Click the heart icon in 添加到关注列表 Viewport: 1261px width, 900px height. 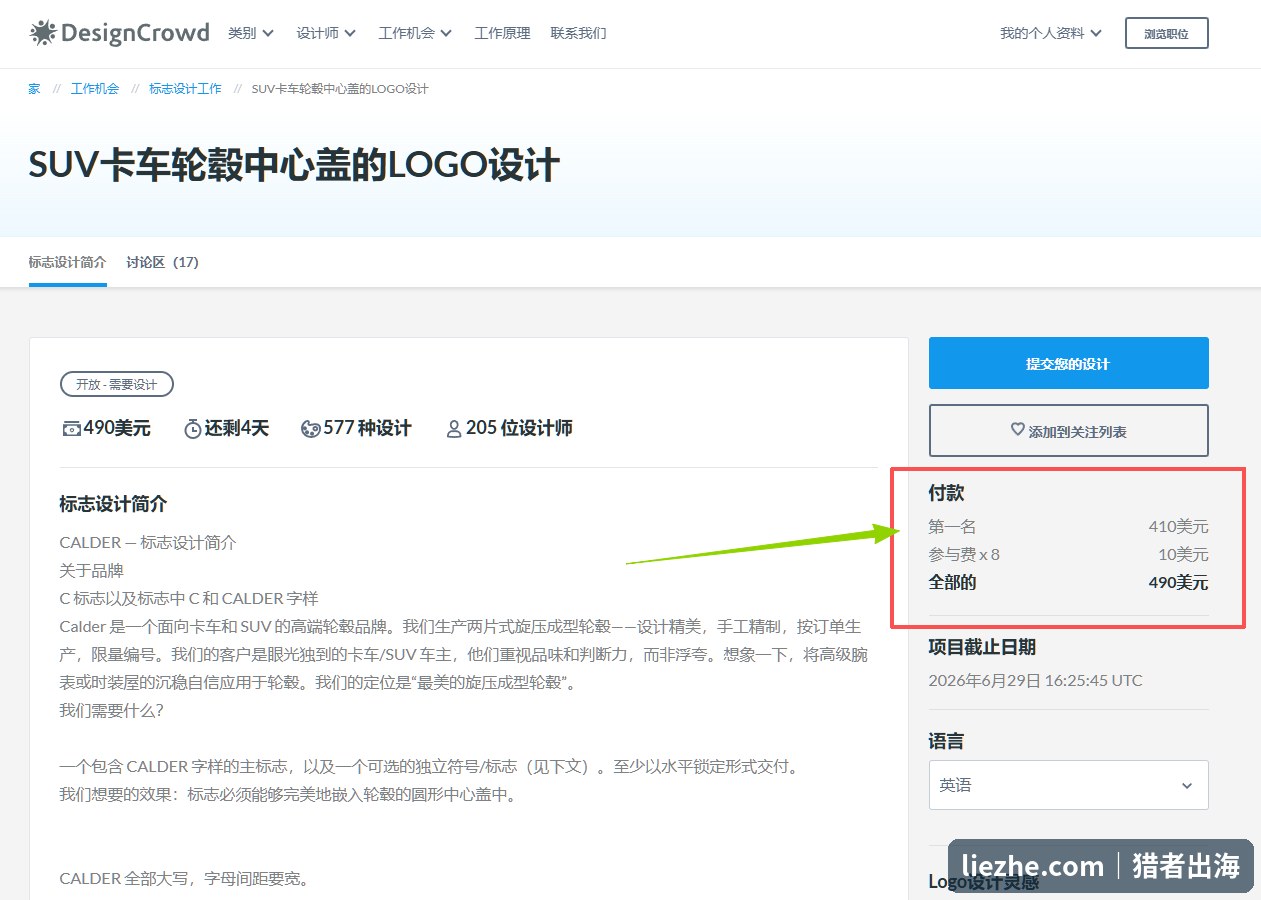pyautogui.click(x=1018, y=430)
